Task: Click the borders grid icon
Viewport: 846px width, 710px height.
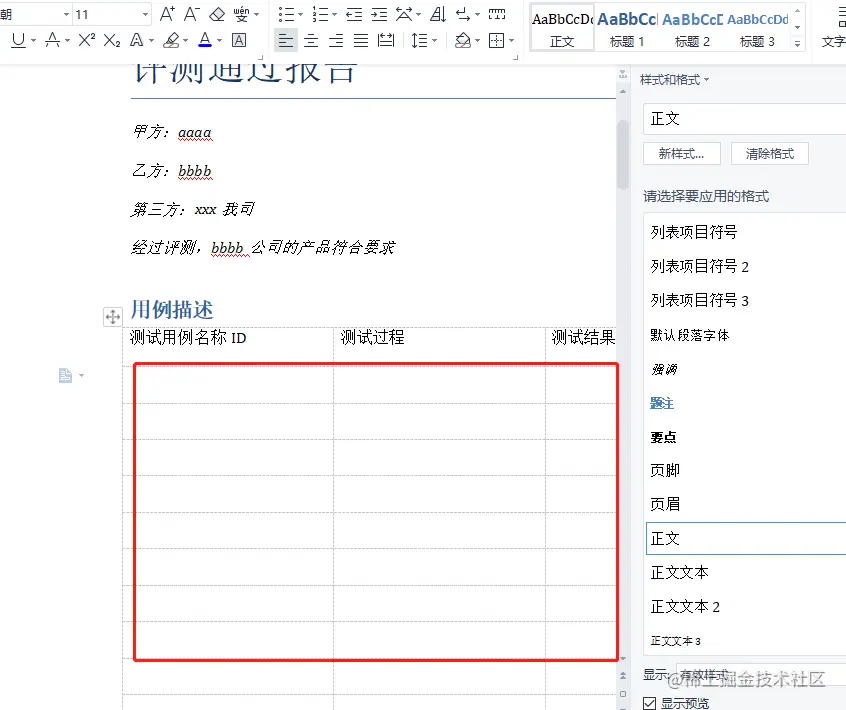Action: click(496, 40)
